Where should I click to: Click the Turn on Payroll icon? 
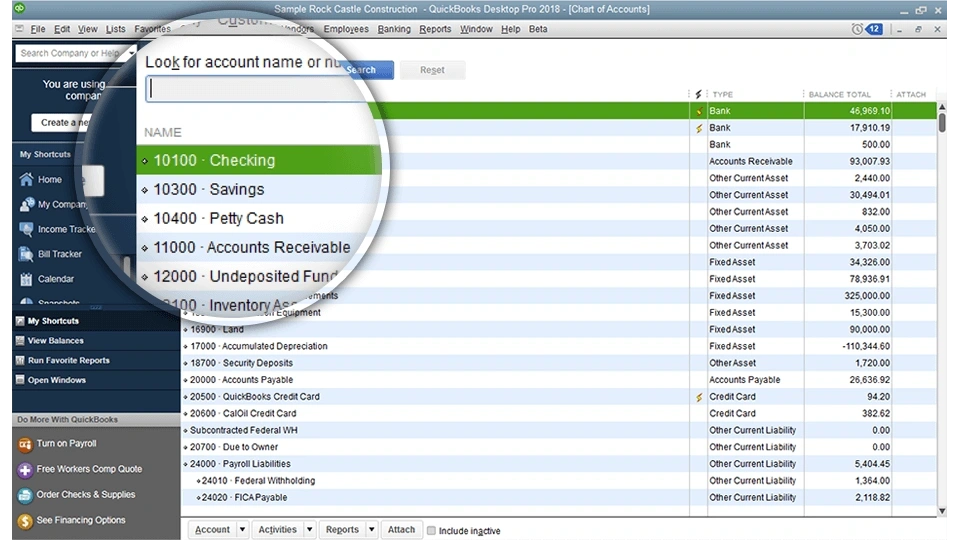pos(25,444)
